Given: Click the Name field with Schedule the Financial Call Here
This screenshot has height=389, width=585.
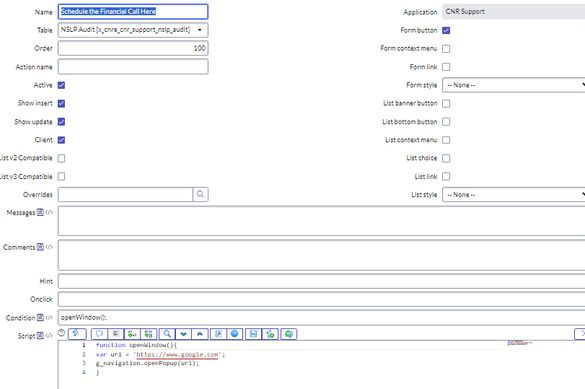Looking at the screenshot, I should coord(133,12).
